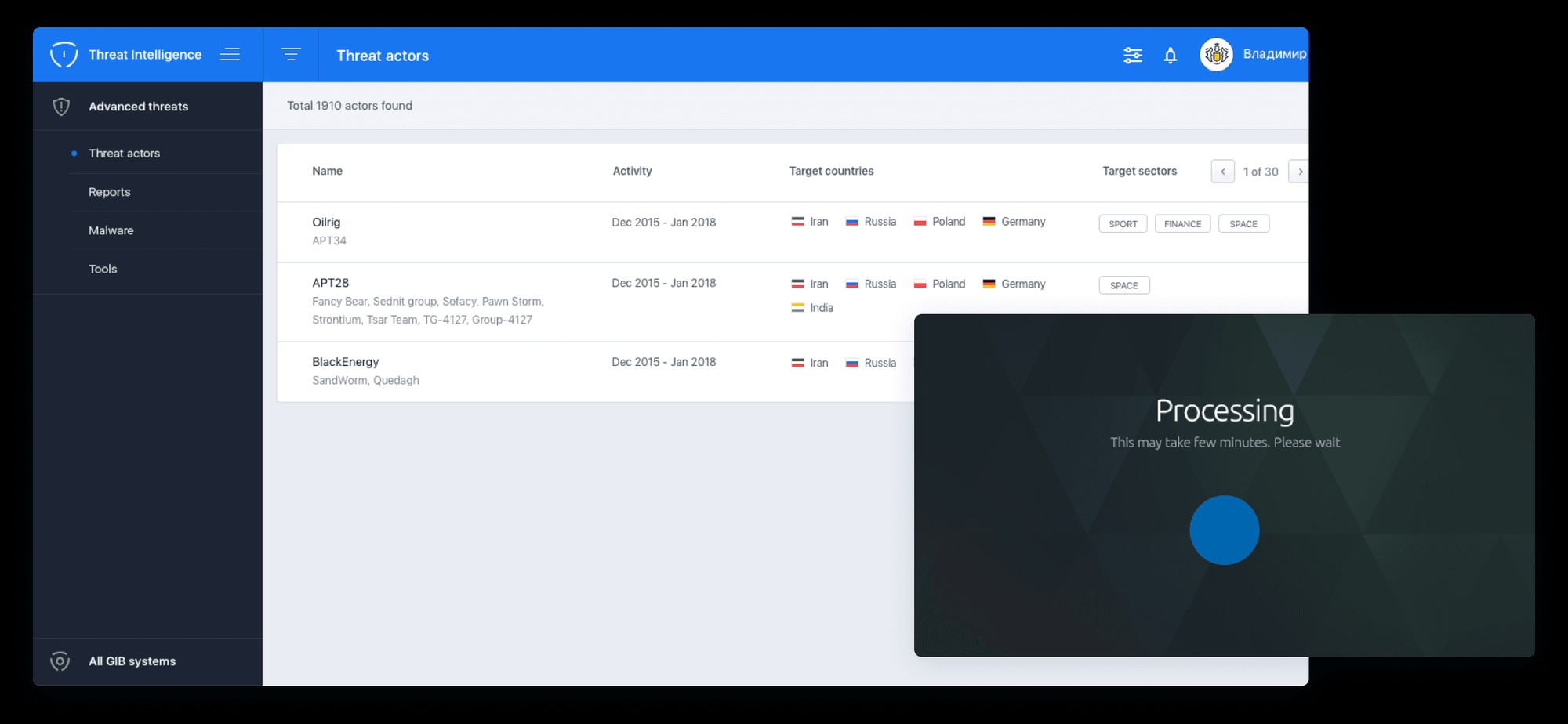Click BlackEnergy's Dec 2015 - Jan 2018 activity

664,362
